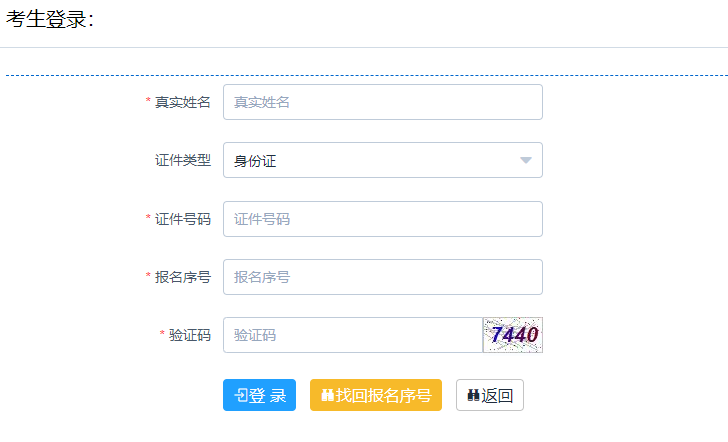Refresh the 7440 captcha image
This screenshot has width=728, height=442.
513,335
